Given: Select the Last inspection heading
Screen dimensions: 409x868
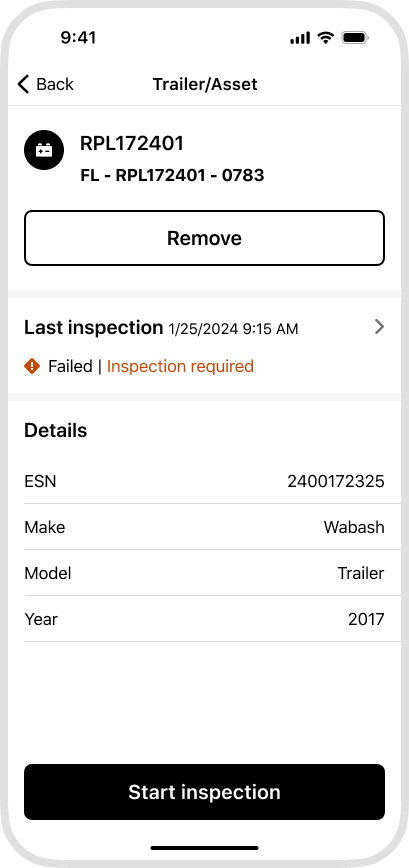Looking at the screenshot, I should (x=94, y=327).
